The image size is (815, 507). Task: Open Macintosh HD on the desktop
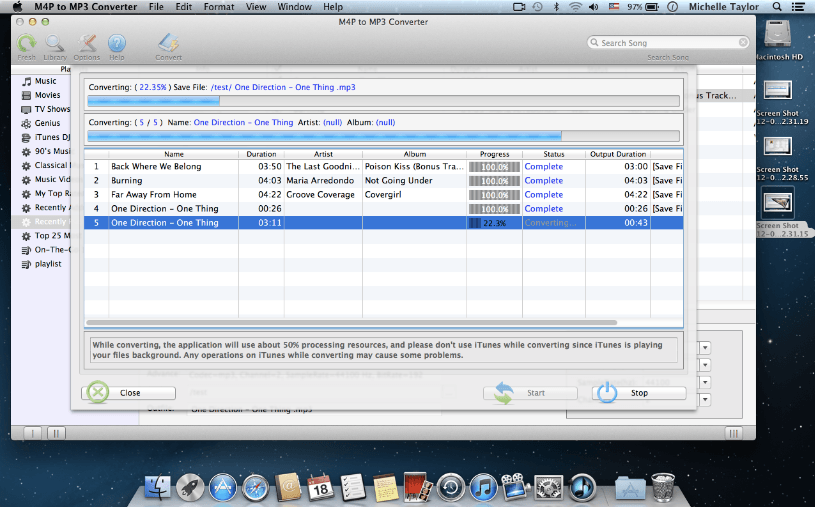[x=777, y=35]
